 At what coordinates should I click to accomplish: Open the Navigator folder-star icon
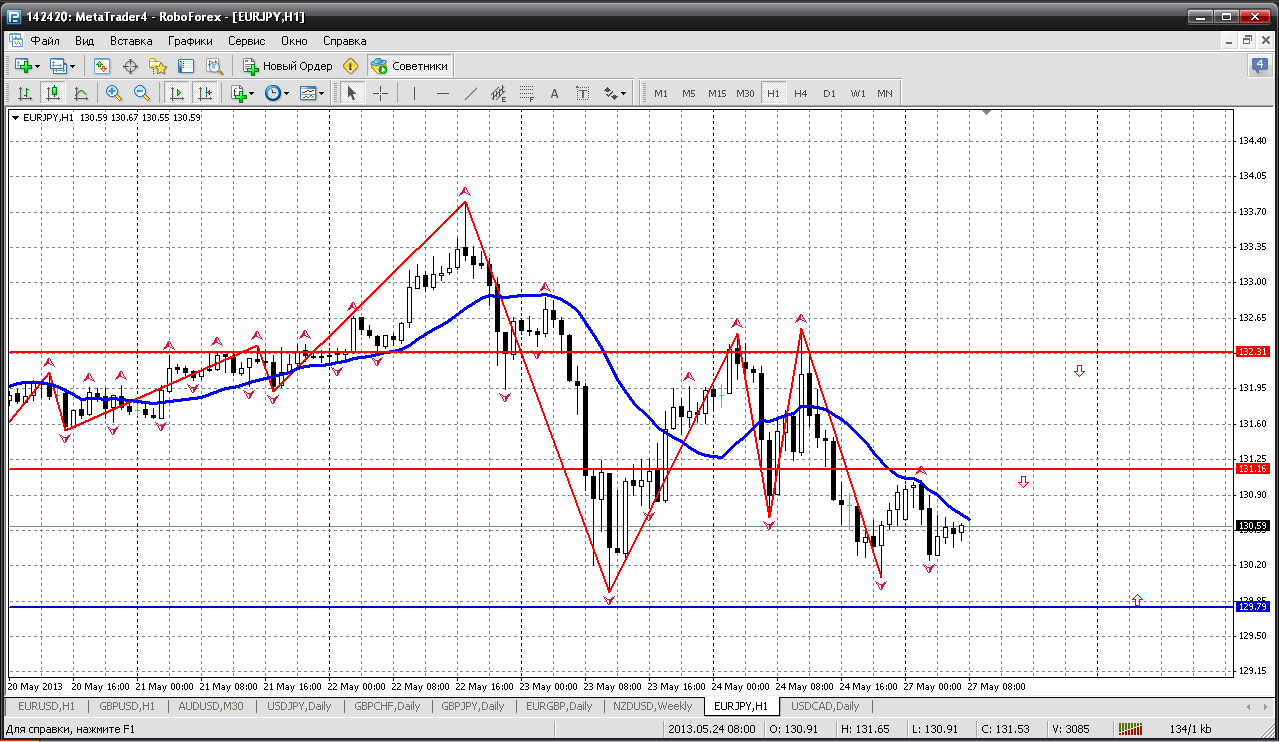click(158, 66)
